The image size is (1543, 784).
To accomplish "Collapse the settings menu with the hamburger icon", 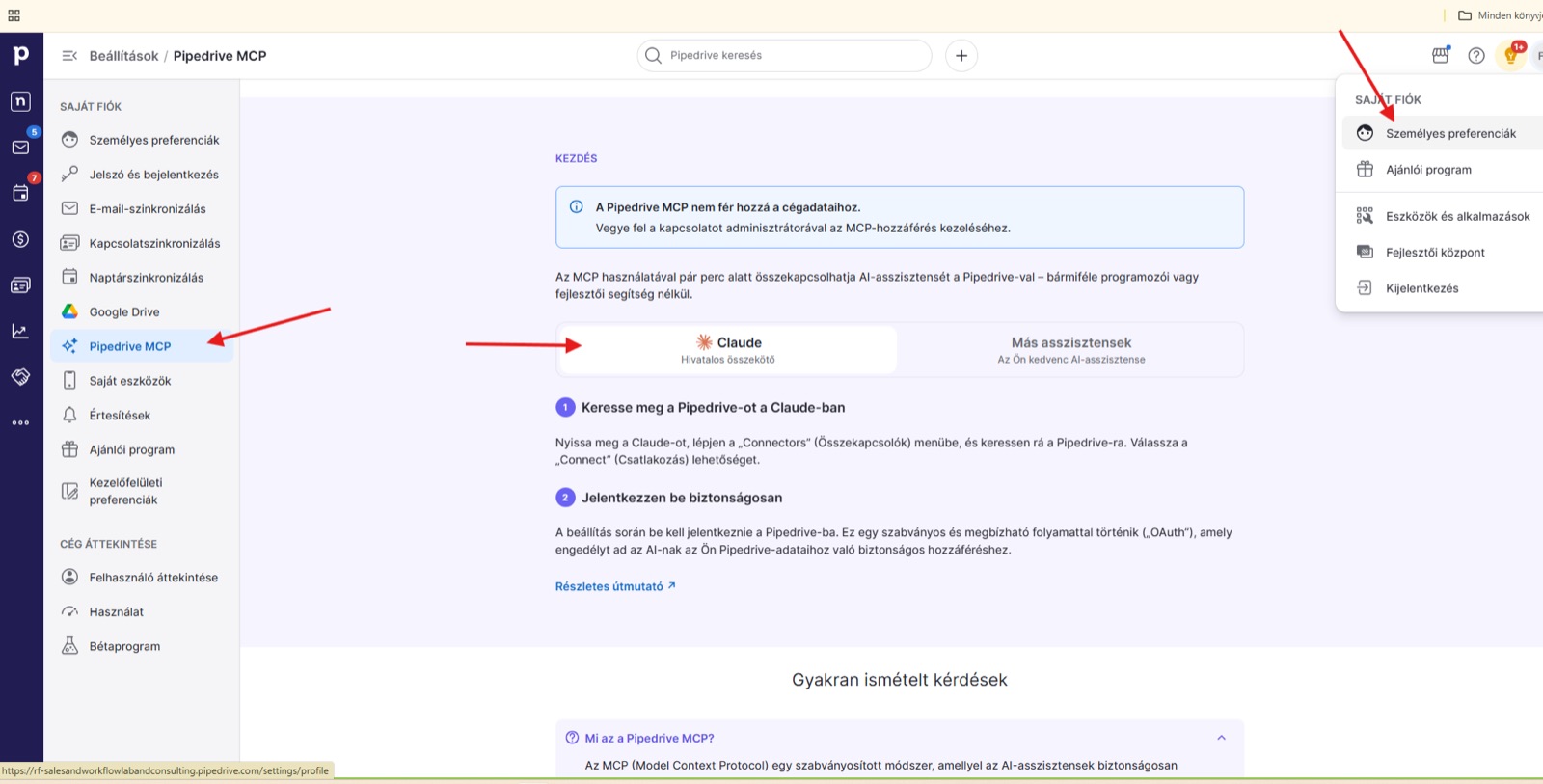I will pyautogui.click(x=69, y=56).
